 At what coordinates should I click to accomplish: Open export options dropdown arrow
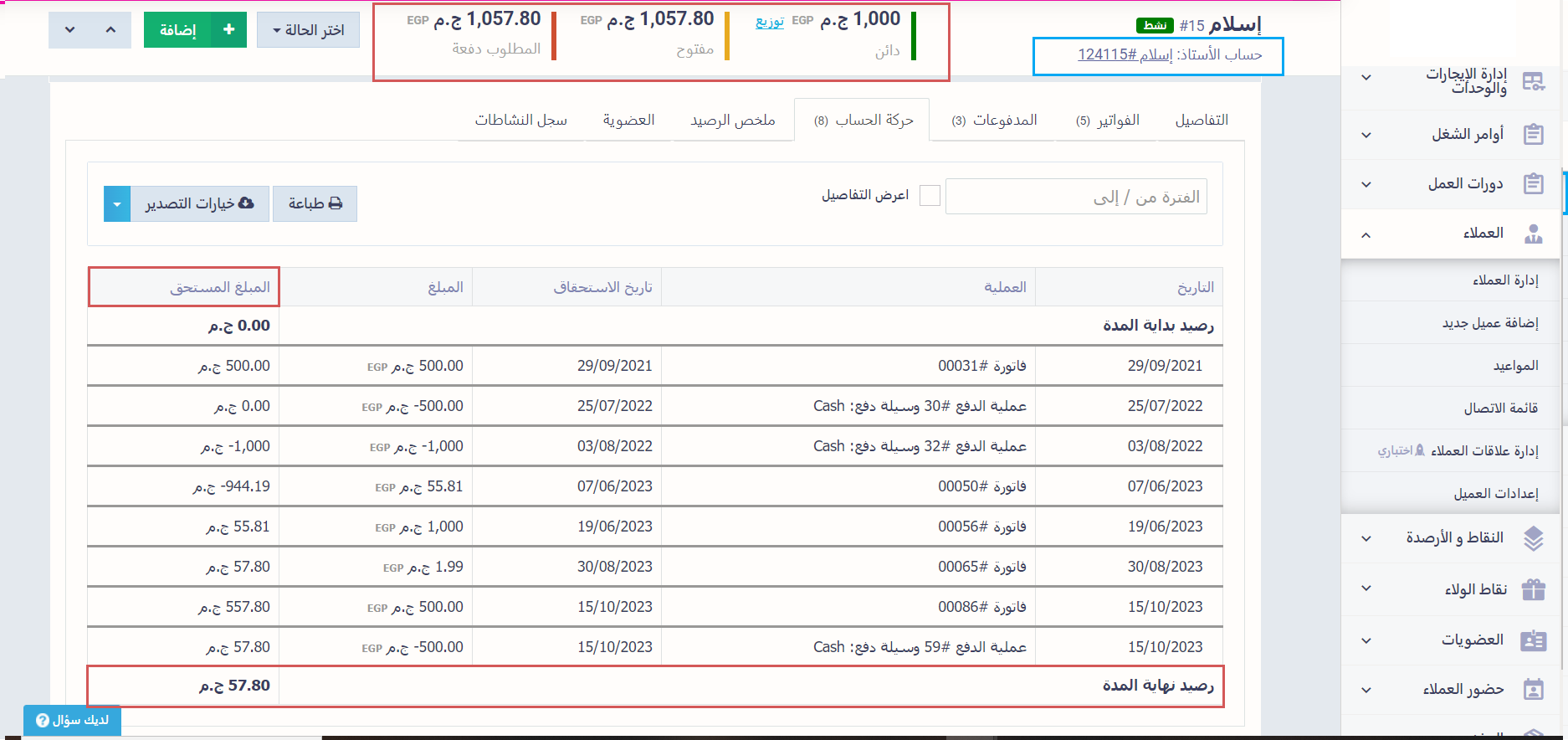click(117, 204)
